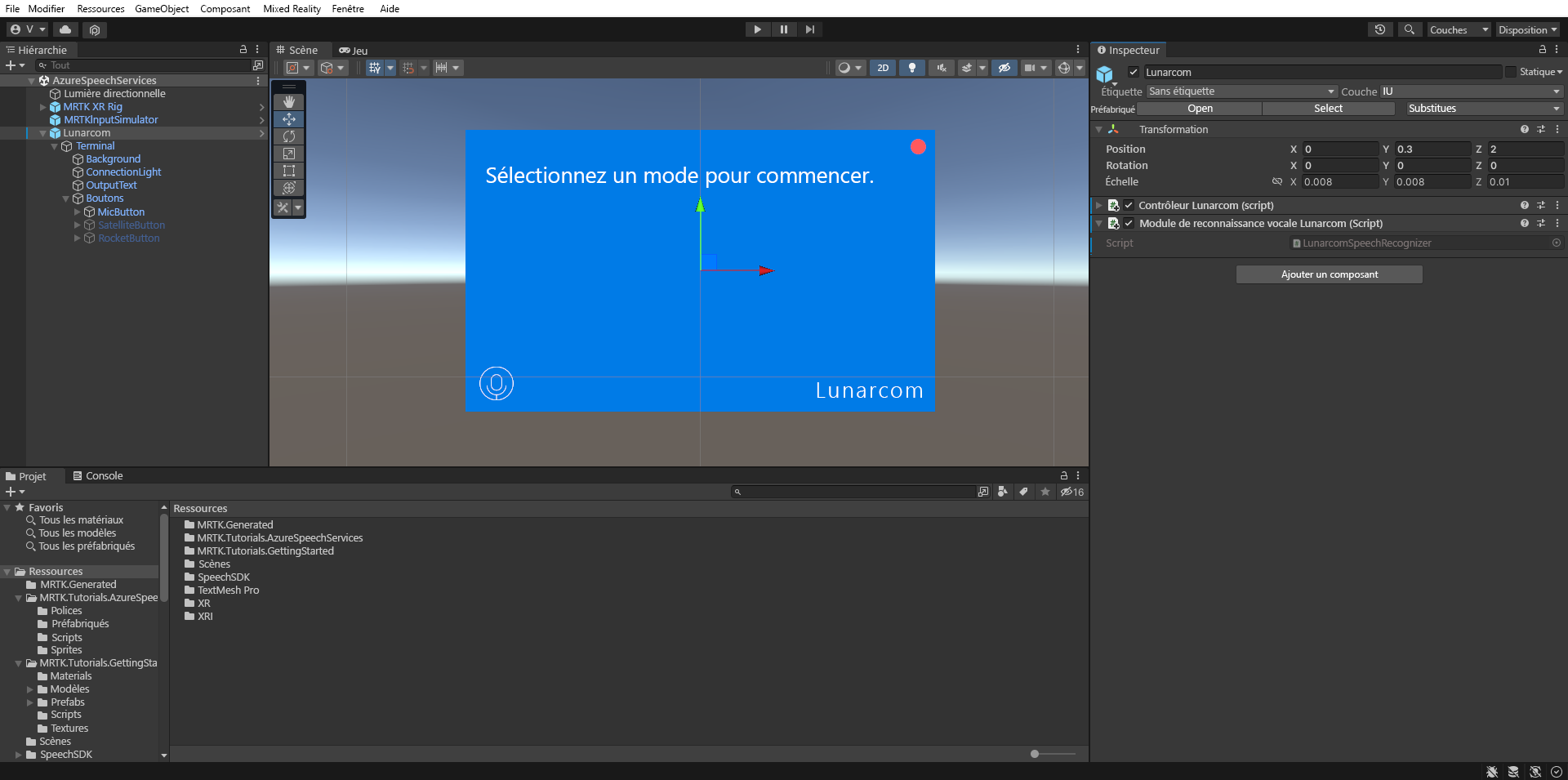Collapse the Transformation component
This screenshot has width=1568, height=780.
click(1099, 130)
